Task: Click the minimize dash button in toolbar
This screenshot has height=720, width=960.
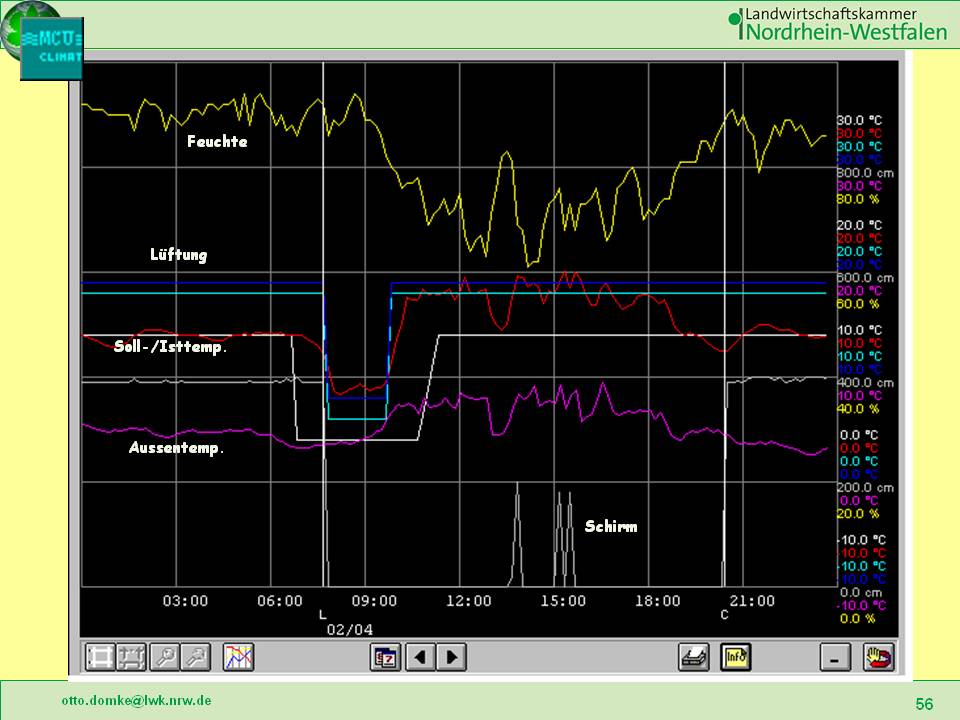Action: click(x=835, y=657)
